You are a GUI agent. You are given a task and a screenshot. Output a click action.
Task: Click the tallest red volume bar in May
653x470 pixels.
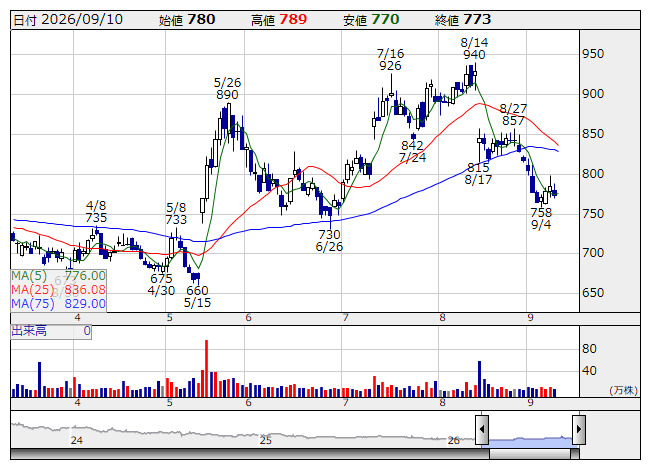[206, 368]
